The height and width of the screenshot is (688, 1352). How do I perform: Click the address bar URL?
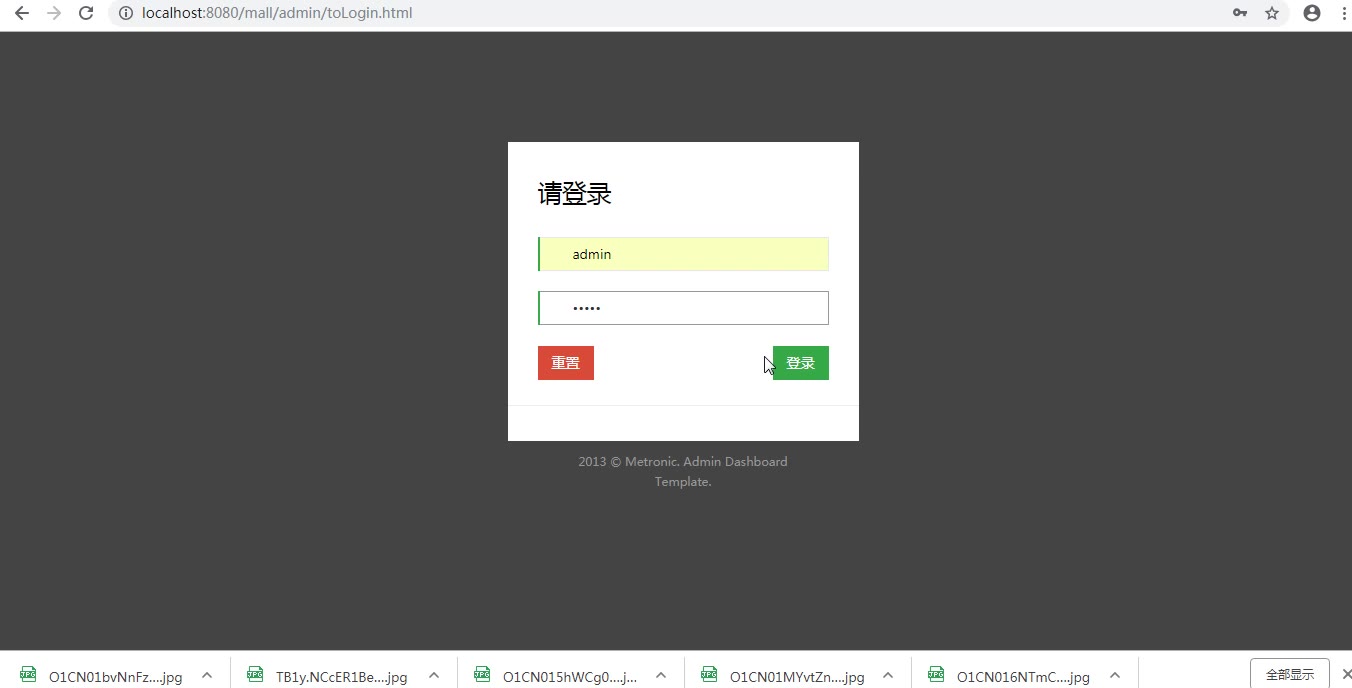coord(277,13)
